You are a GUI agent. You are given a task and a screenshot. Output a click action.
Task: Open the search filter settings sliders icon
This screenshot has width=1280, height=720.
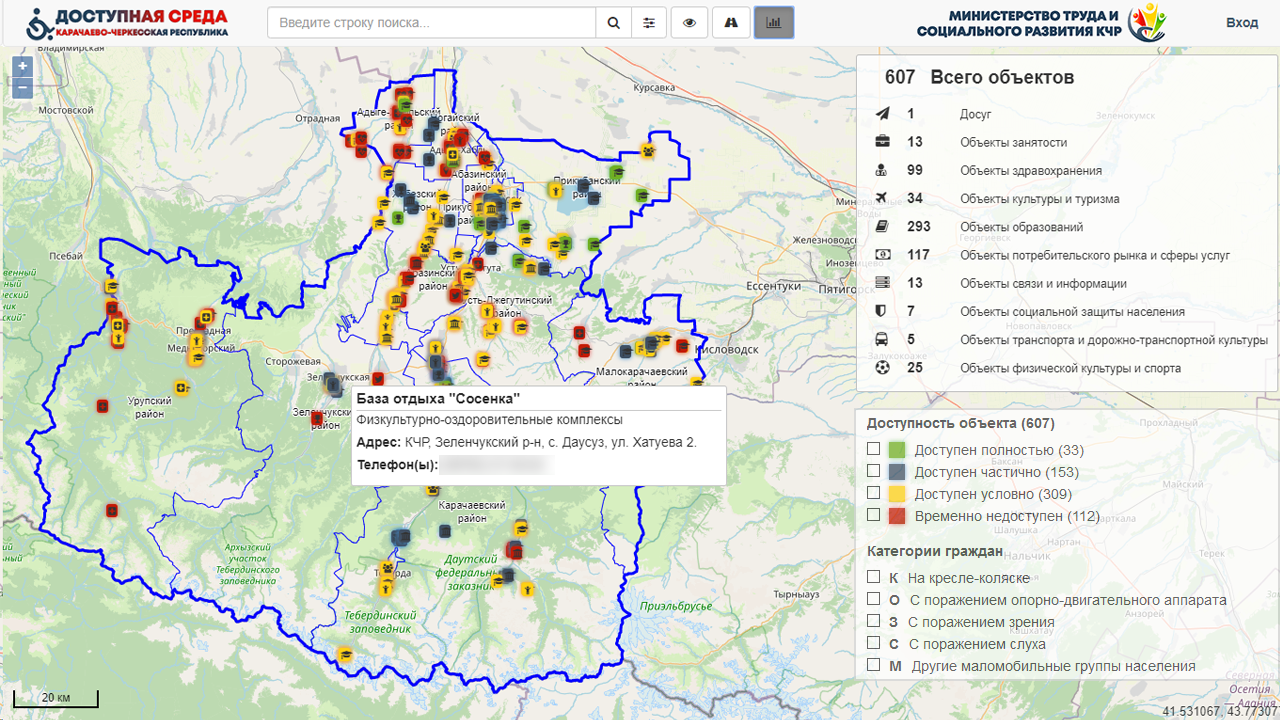pos(650,22)
